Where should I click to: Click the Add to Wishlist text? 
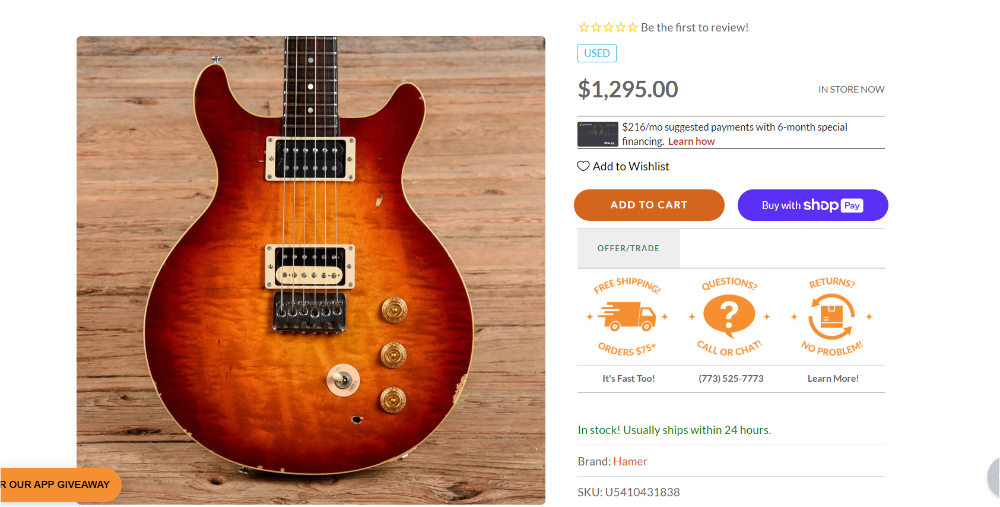631,166
